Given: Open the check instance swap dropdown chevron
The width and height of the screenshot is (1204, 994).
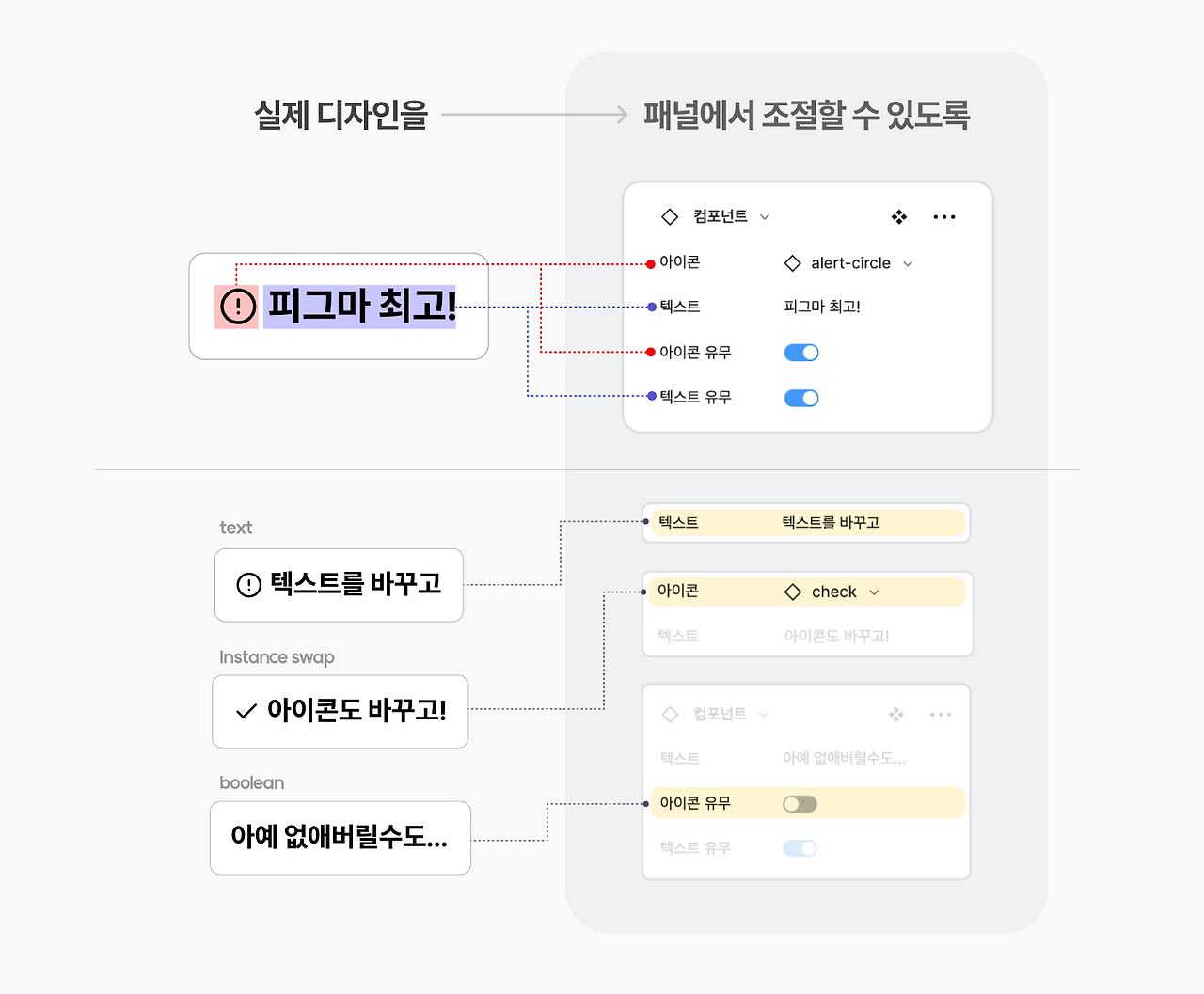Looking at the screenshot, I should 875,592.
